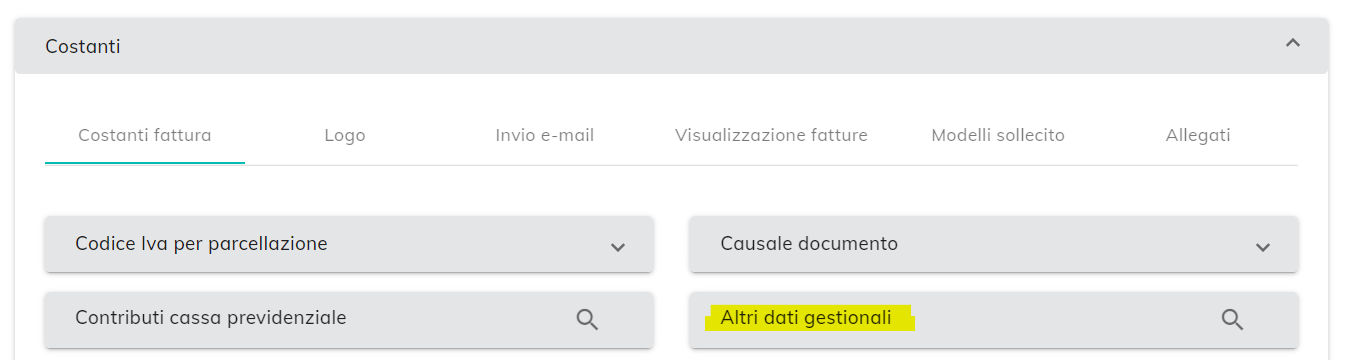Go to the Modelli sollecito tab
Image resolution: width=1345 pixels, height=360 pixels.
(998, 135)
